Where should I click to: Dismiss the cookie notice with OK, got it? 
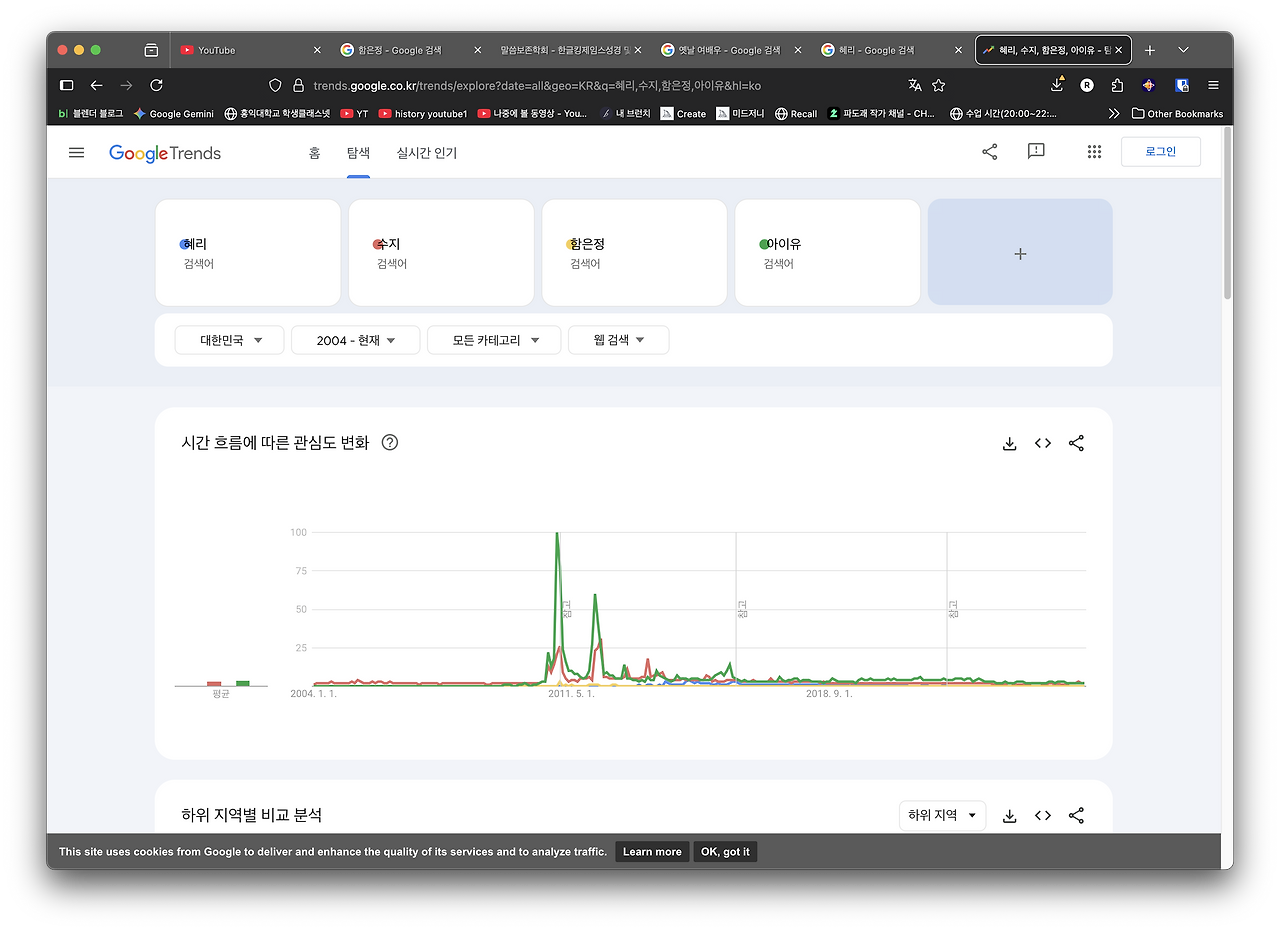click(724, 851)
